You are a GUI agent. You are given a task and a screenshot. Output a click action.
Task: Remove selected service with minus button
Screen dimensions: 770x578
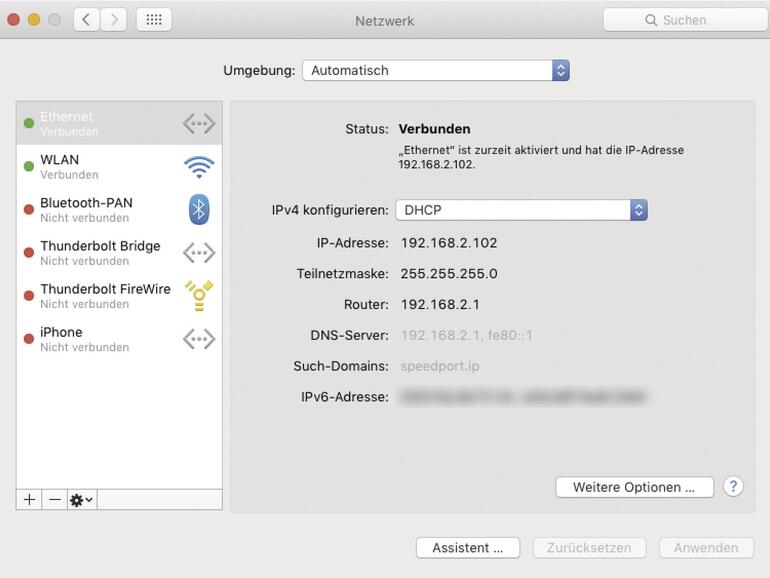point(55,500)
